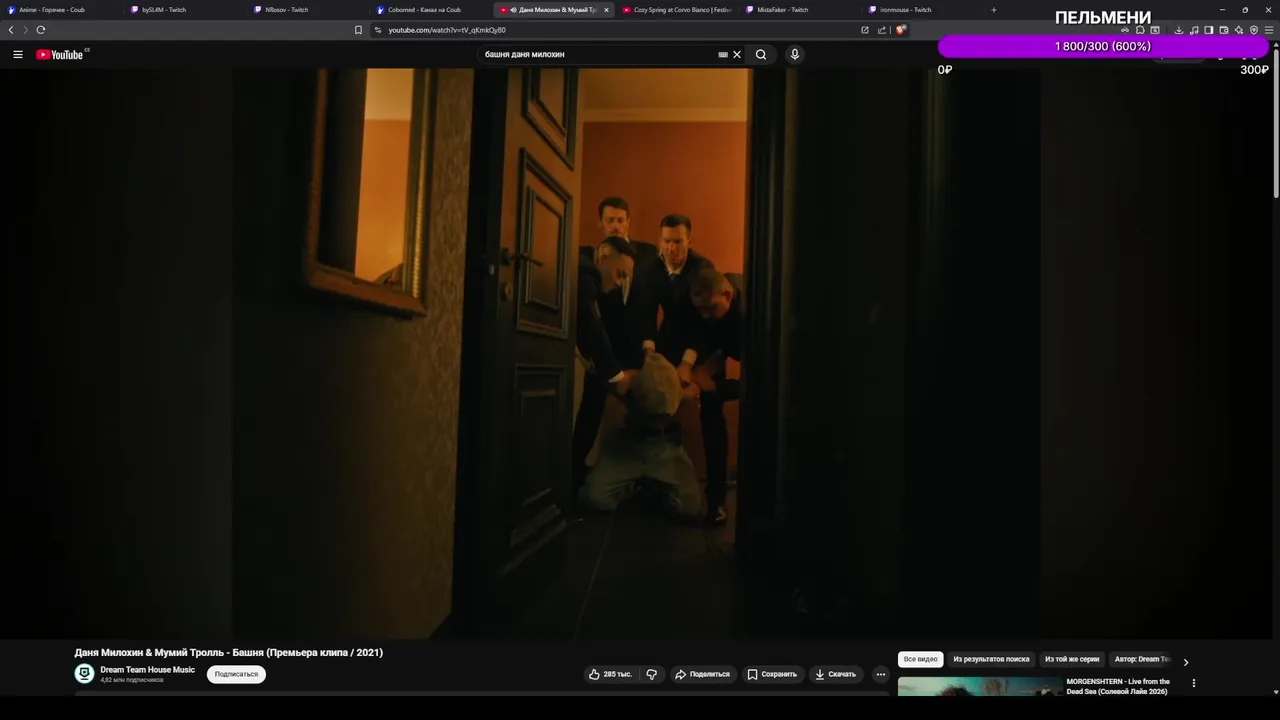Open the browser main menu
The image size is (1280, 720).
click(x=1269, y=30)
